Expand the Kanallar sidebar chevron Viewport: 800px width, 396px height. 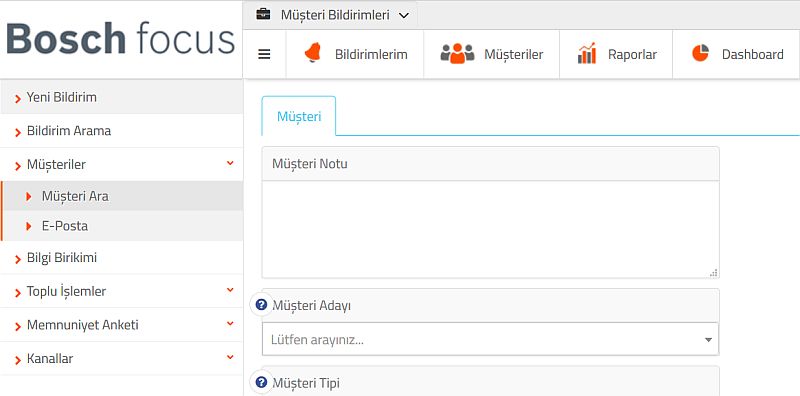pyautogui.click(x=230, y=357)
